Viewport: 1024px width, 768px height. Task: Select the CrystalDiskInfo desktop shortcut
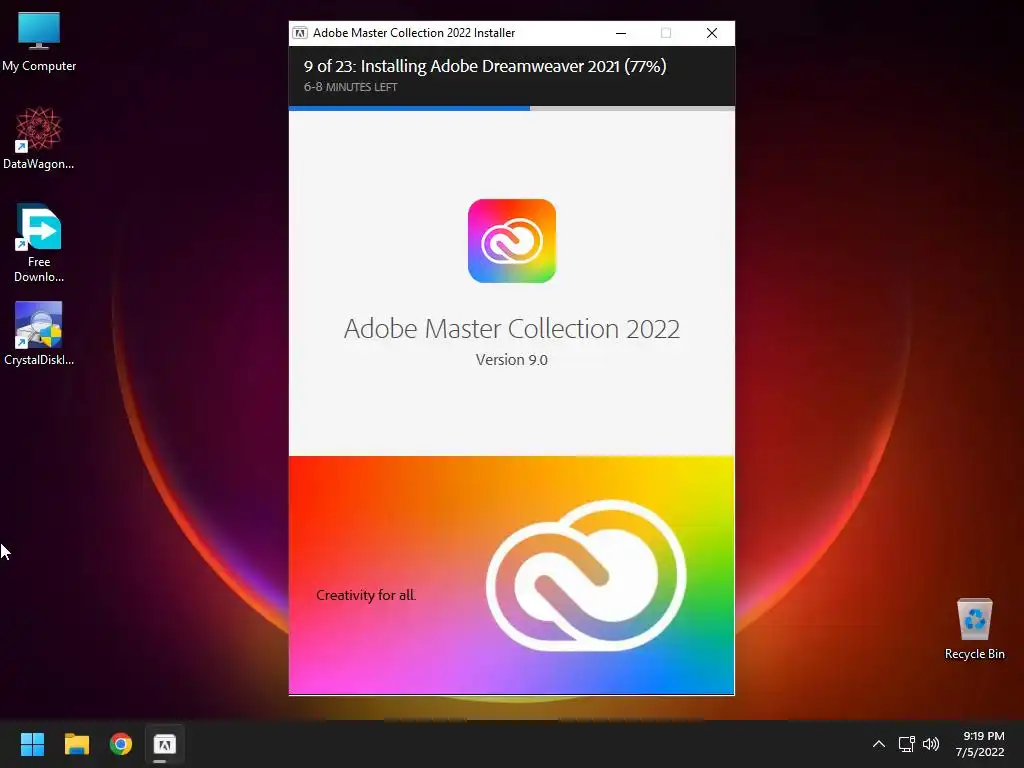39,333
